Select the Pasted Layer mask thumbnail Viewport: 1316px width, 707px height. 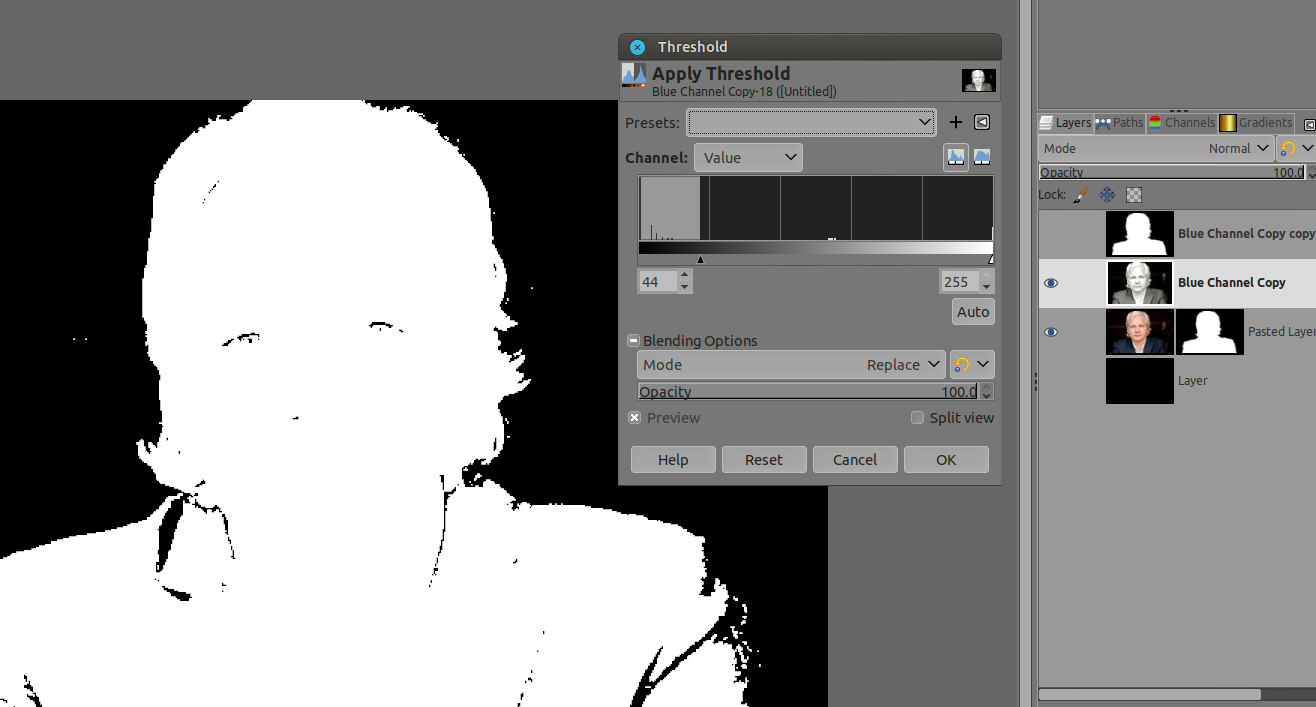click(x=1210, y=332)
